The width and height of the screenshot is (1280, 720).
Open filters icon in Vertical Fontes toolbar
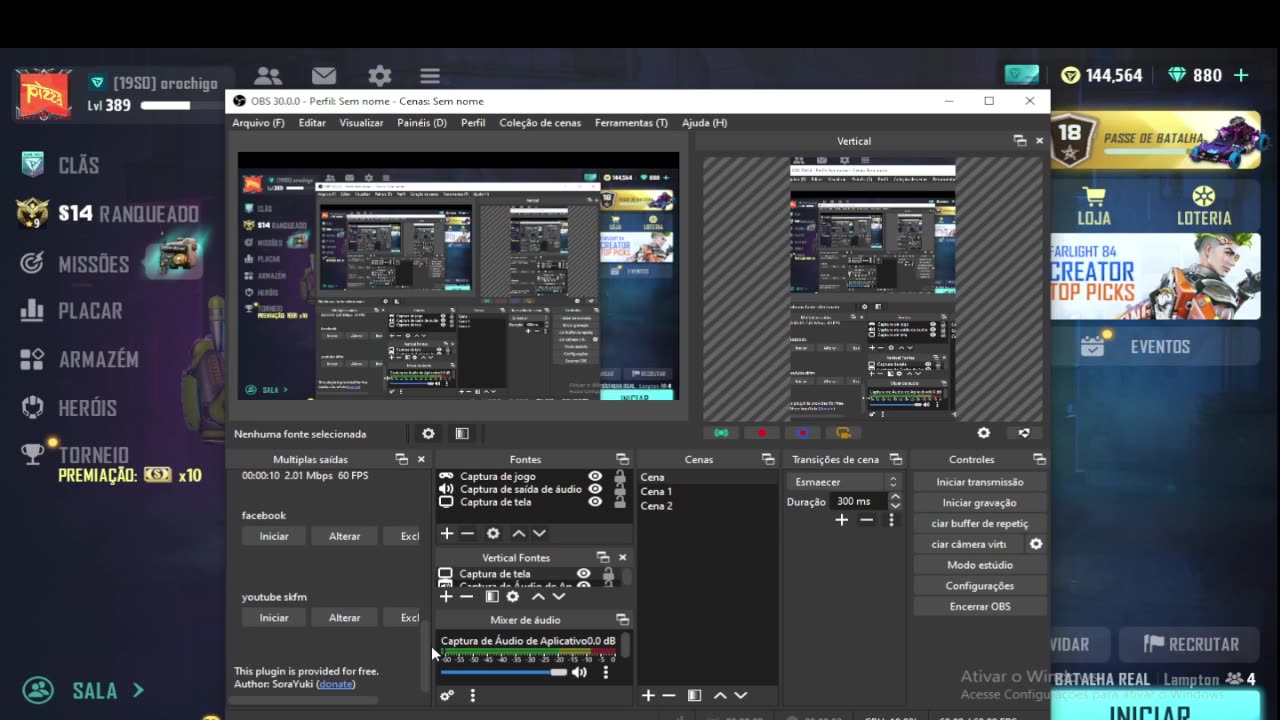[492, 596]
